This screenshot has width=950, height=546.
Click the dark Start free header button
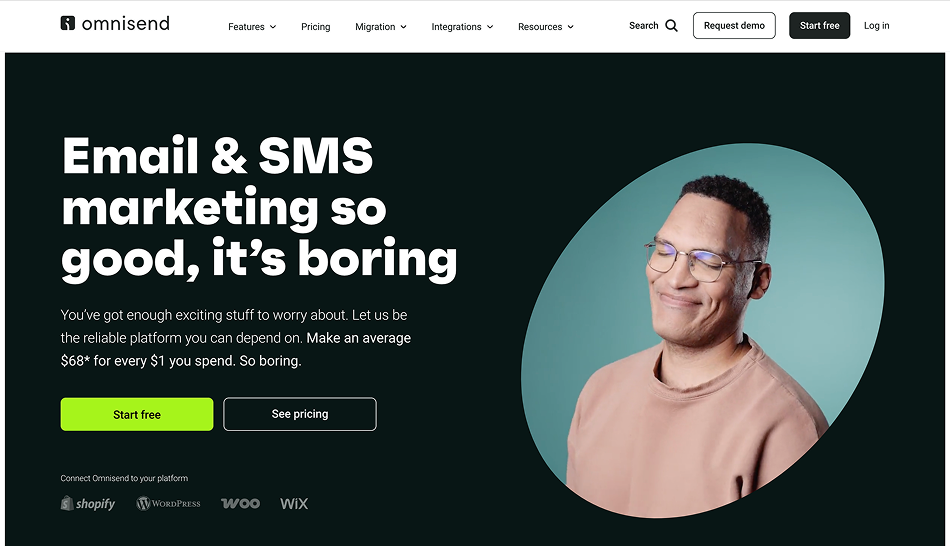pos(820,25)
